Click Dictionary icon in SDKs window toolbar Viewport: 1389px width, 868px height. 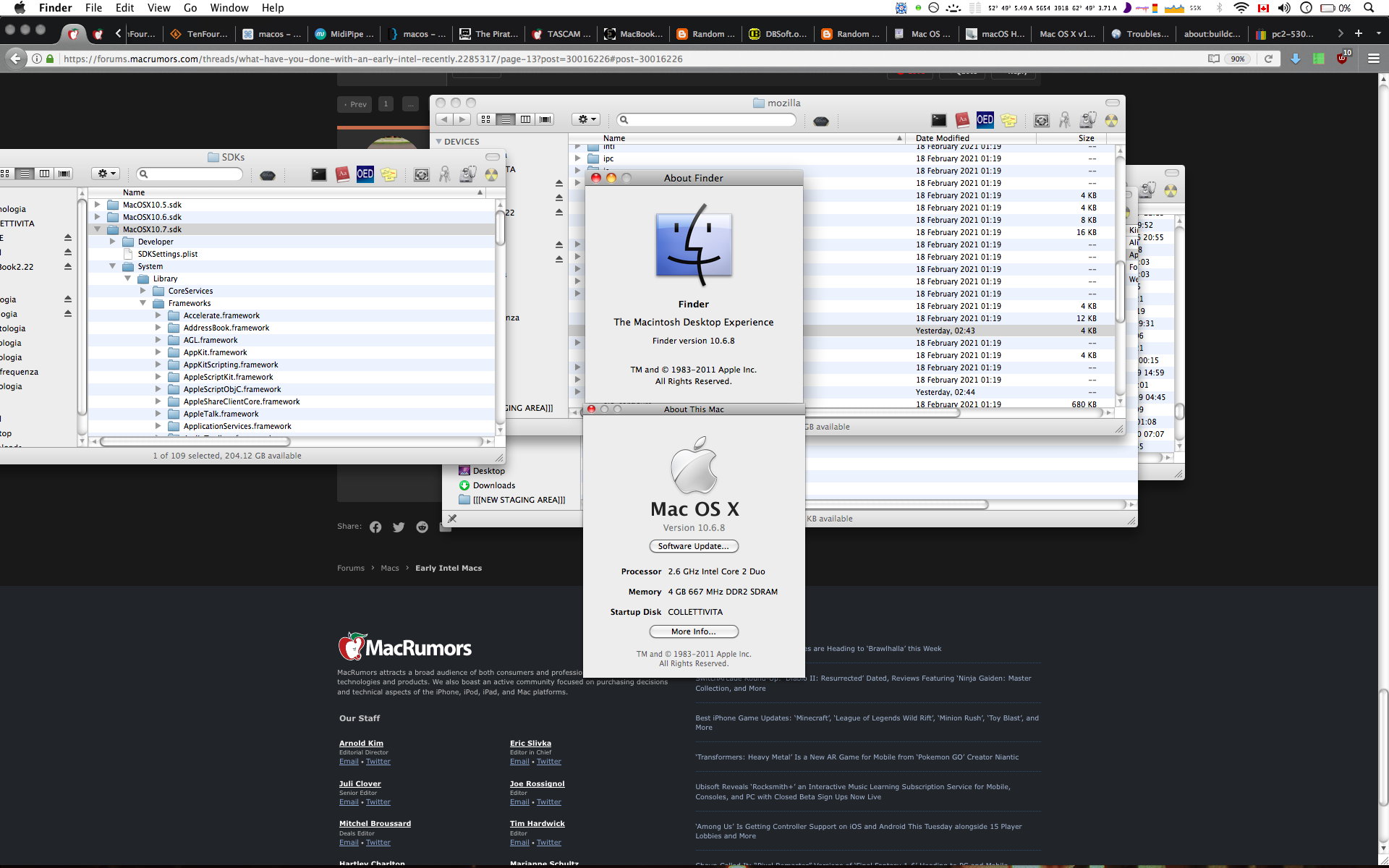(x=342, y=174)
